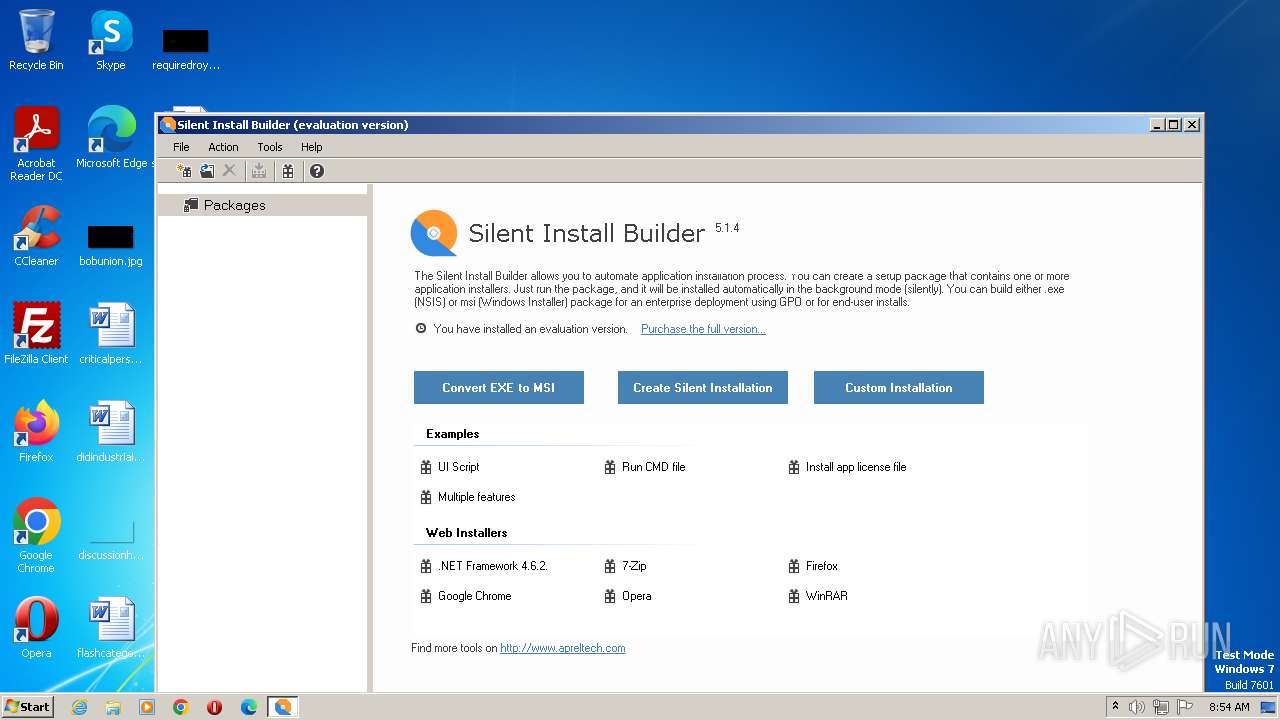
Task: Open the www.apreltech.com link
Action: [563, 648]
